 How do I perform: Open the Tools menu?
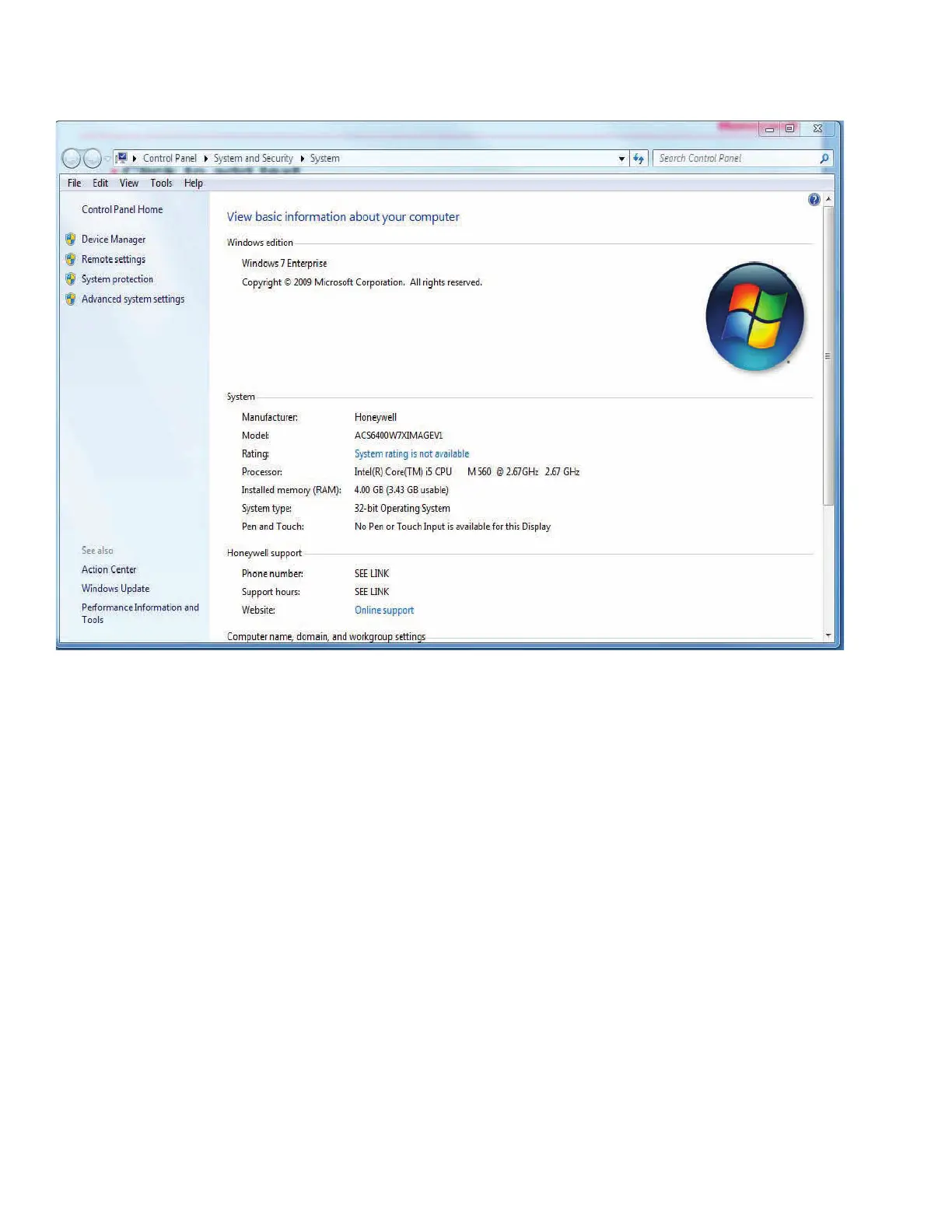coord(162,184)
